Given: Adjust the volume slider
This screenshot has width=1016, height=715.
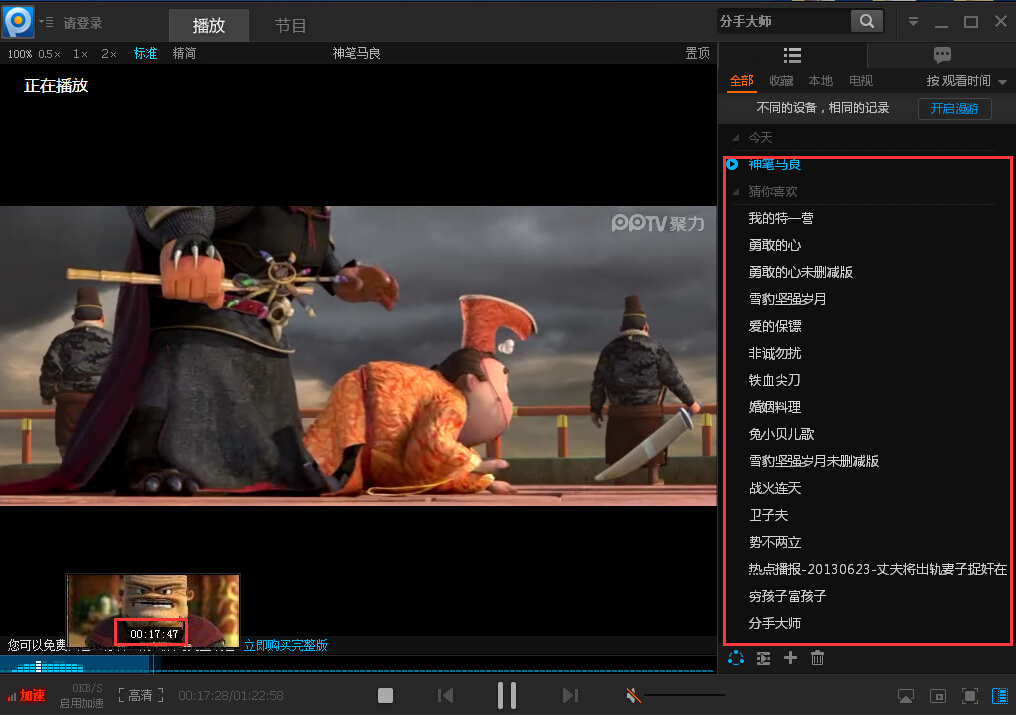Looking at the screenshot, I should (x=685, y=696).
